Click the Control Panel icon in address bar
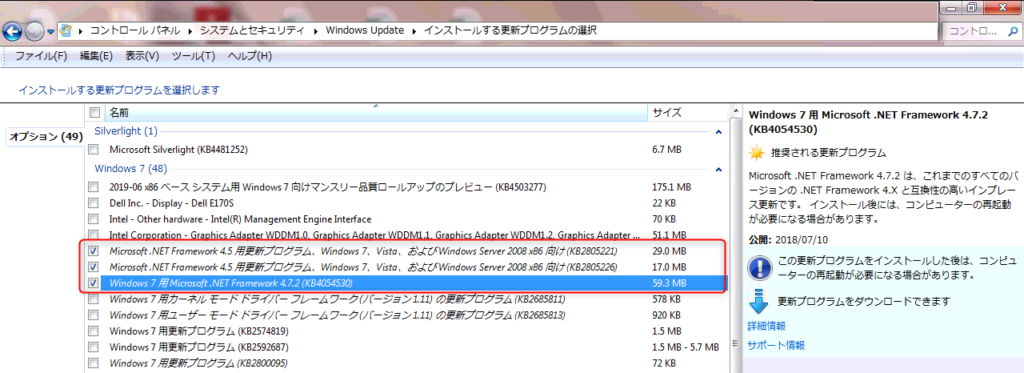Screen dimensions: 1024x373 click(66, 30)
